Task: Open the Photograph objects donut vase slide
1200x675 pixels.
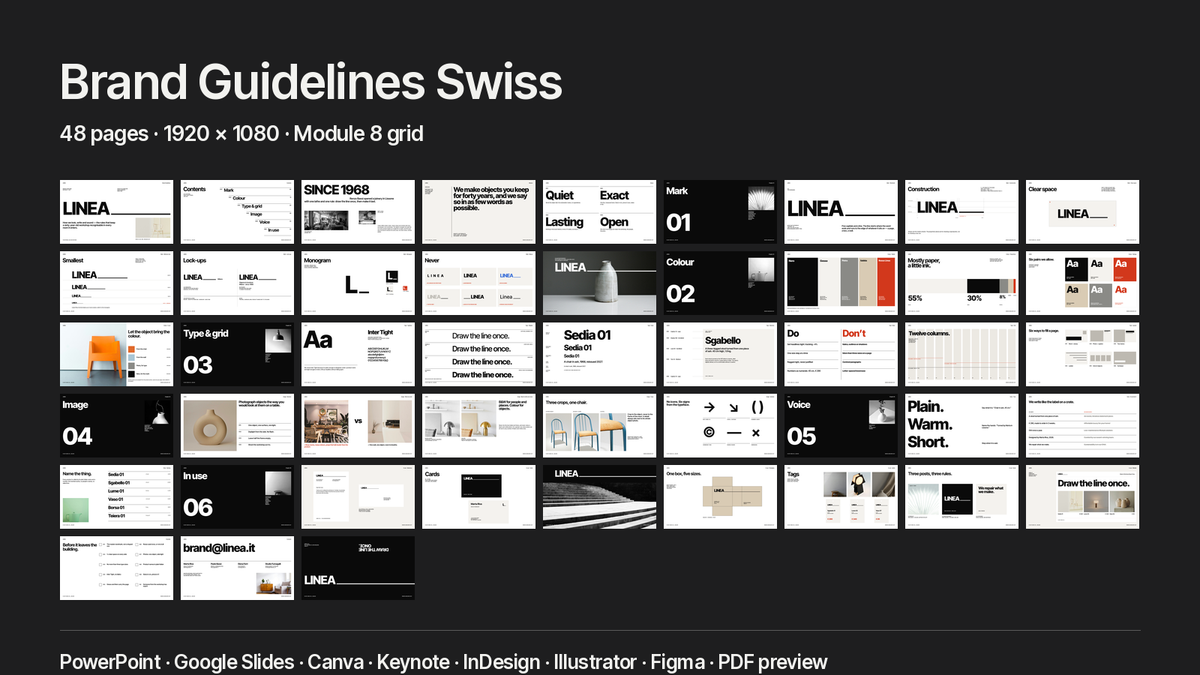Action: pos(237,425)
